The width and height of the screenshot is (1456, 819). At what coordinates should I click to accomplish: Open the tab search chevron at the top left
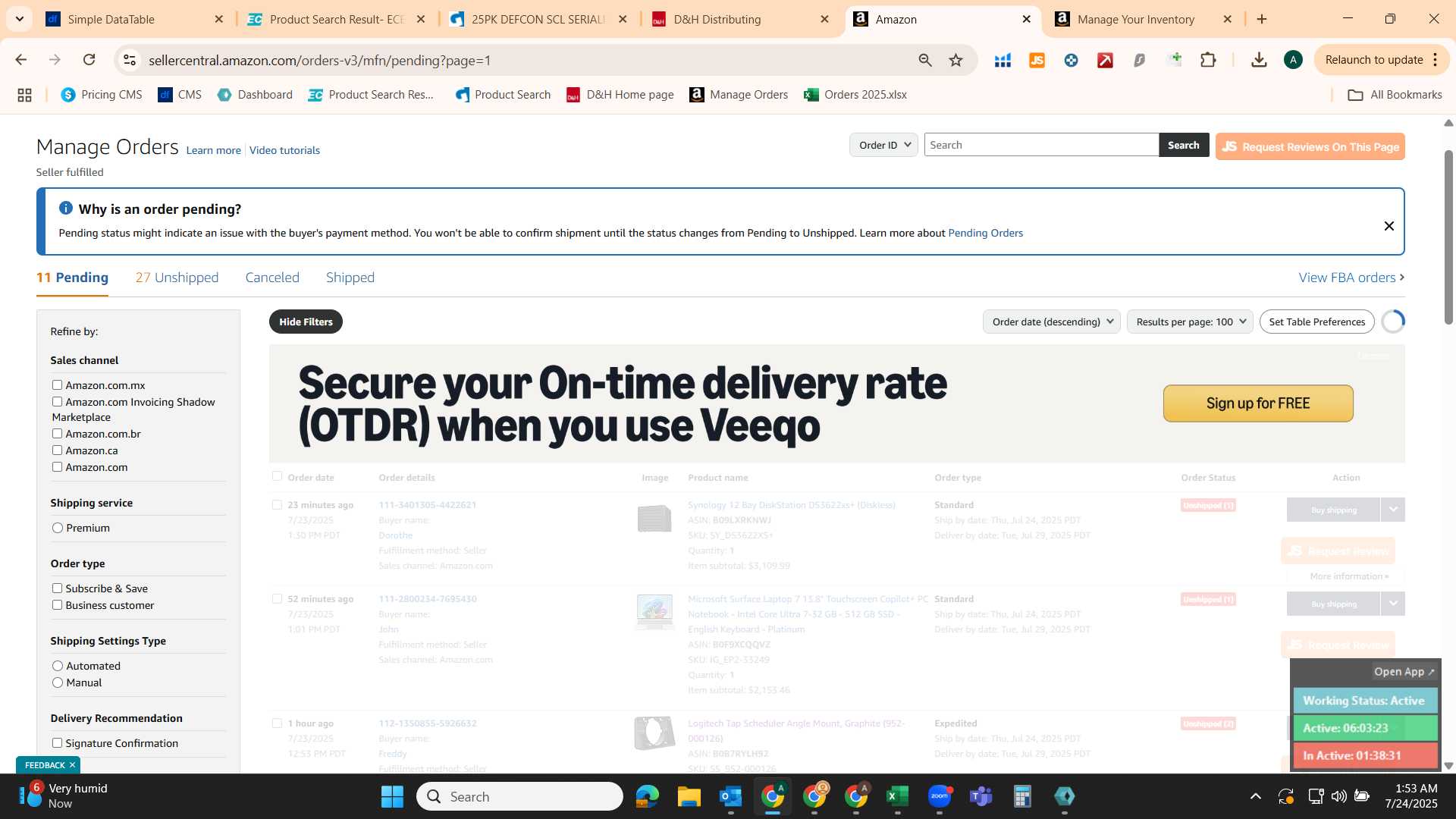19,19
